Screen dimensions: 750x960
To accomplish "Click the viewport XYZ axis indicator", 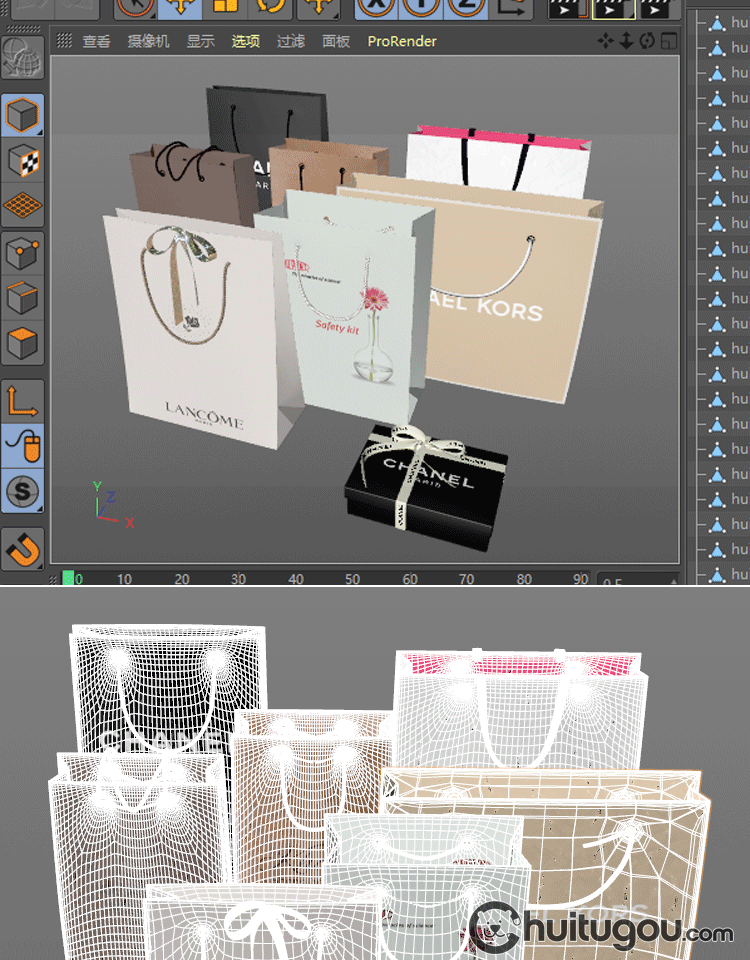I will pos(113,506).
